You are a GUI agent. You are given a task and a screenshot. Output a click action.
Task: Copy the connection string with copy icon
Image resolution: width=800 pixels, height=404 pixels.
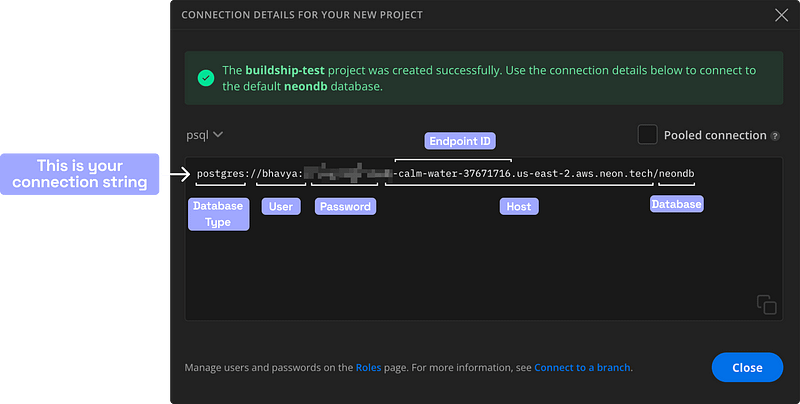[x=766, y=305]
